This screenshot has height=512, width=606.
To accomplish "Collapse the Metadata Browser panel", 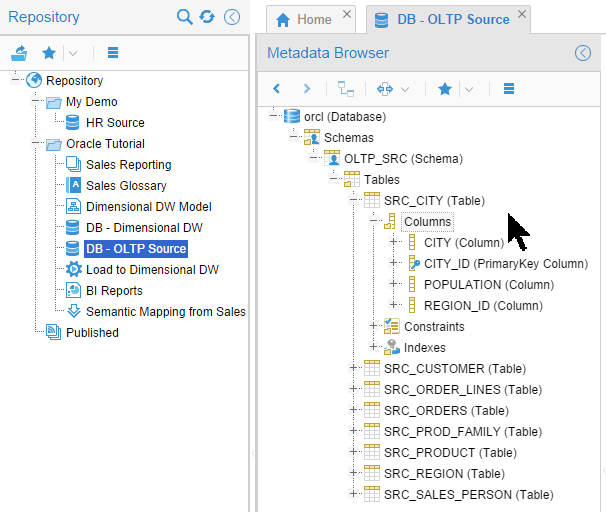I will [583, 53].
